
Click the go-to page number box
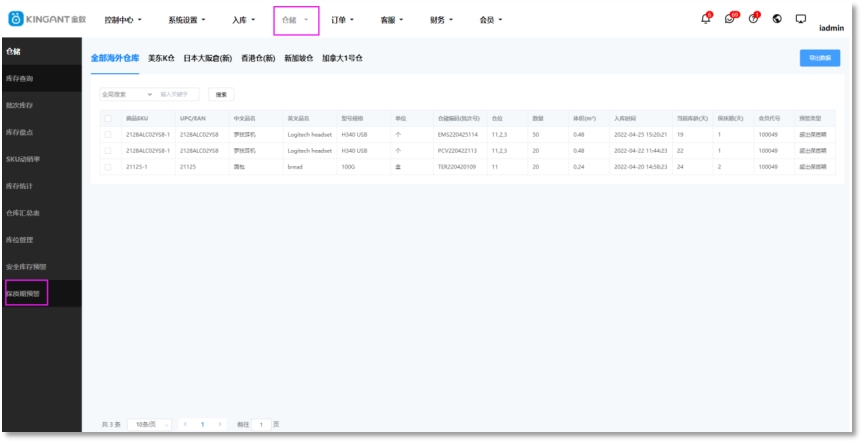261,424
